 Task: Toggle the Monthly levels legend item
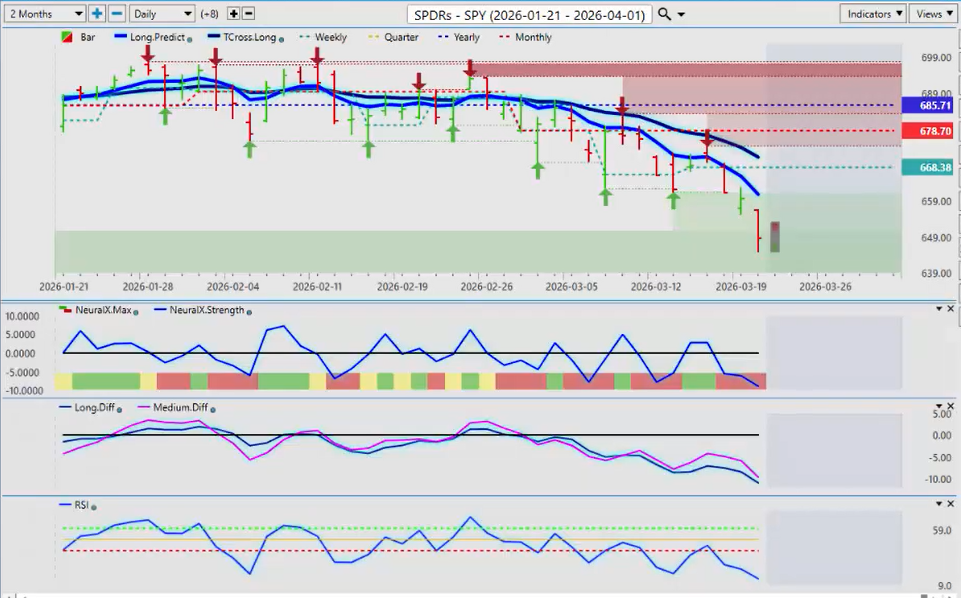(526, 37)
